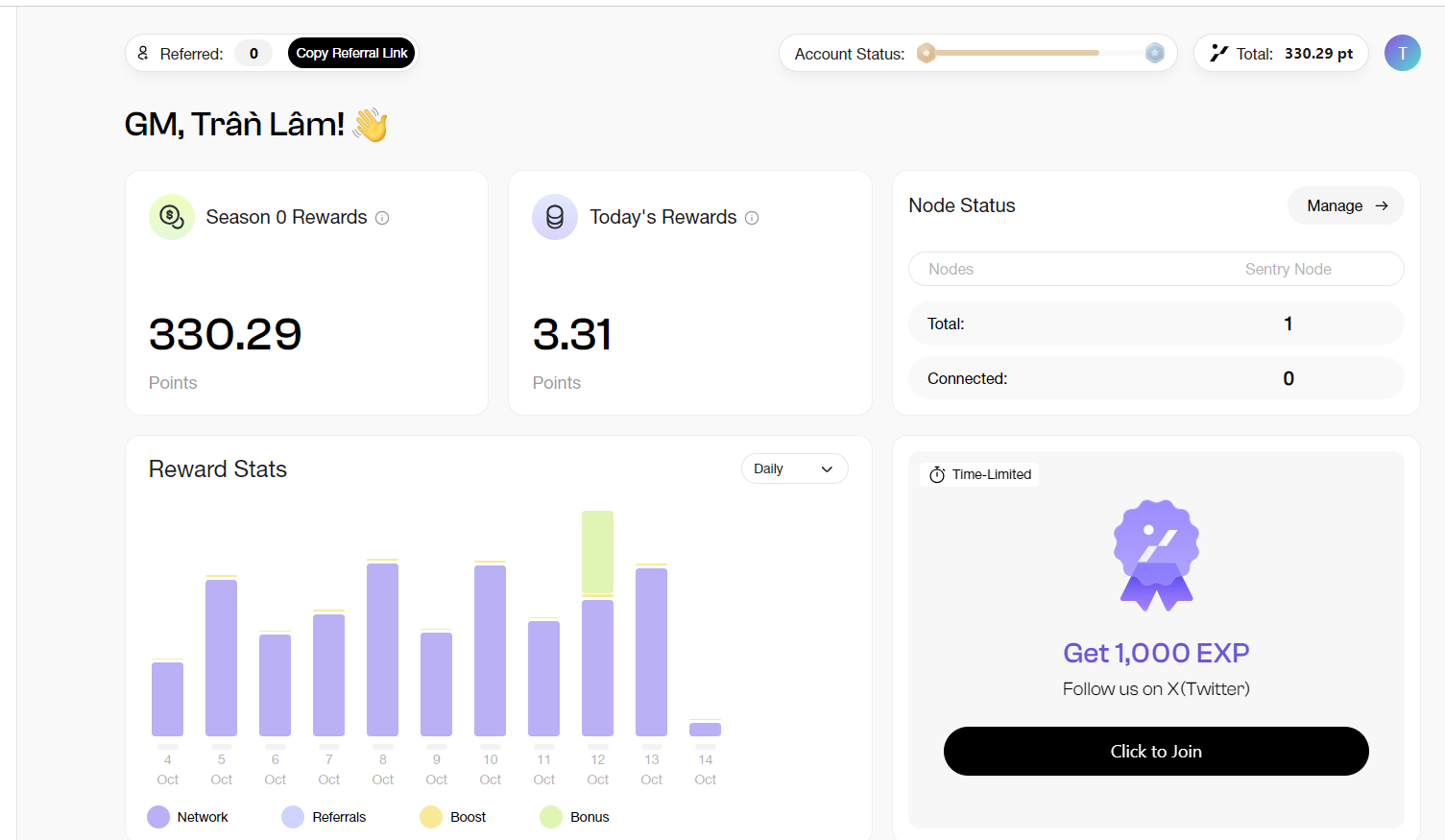Click the Season 0 Rewards coin icon
Viewport: 1445px width, 840px height.
click(172, 217)
